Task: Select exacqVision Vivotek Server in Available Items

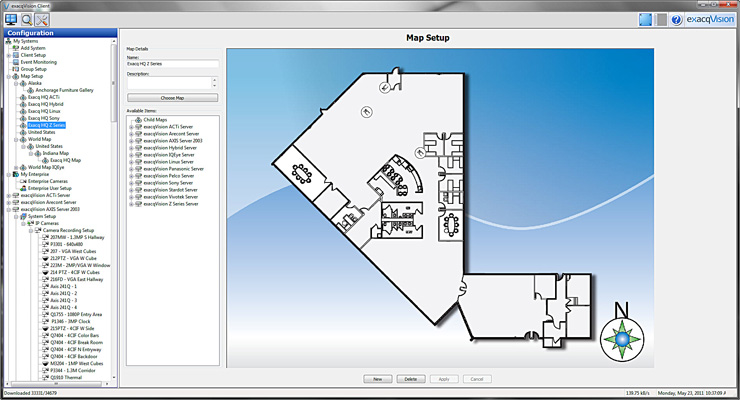Action: (171, 197)
